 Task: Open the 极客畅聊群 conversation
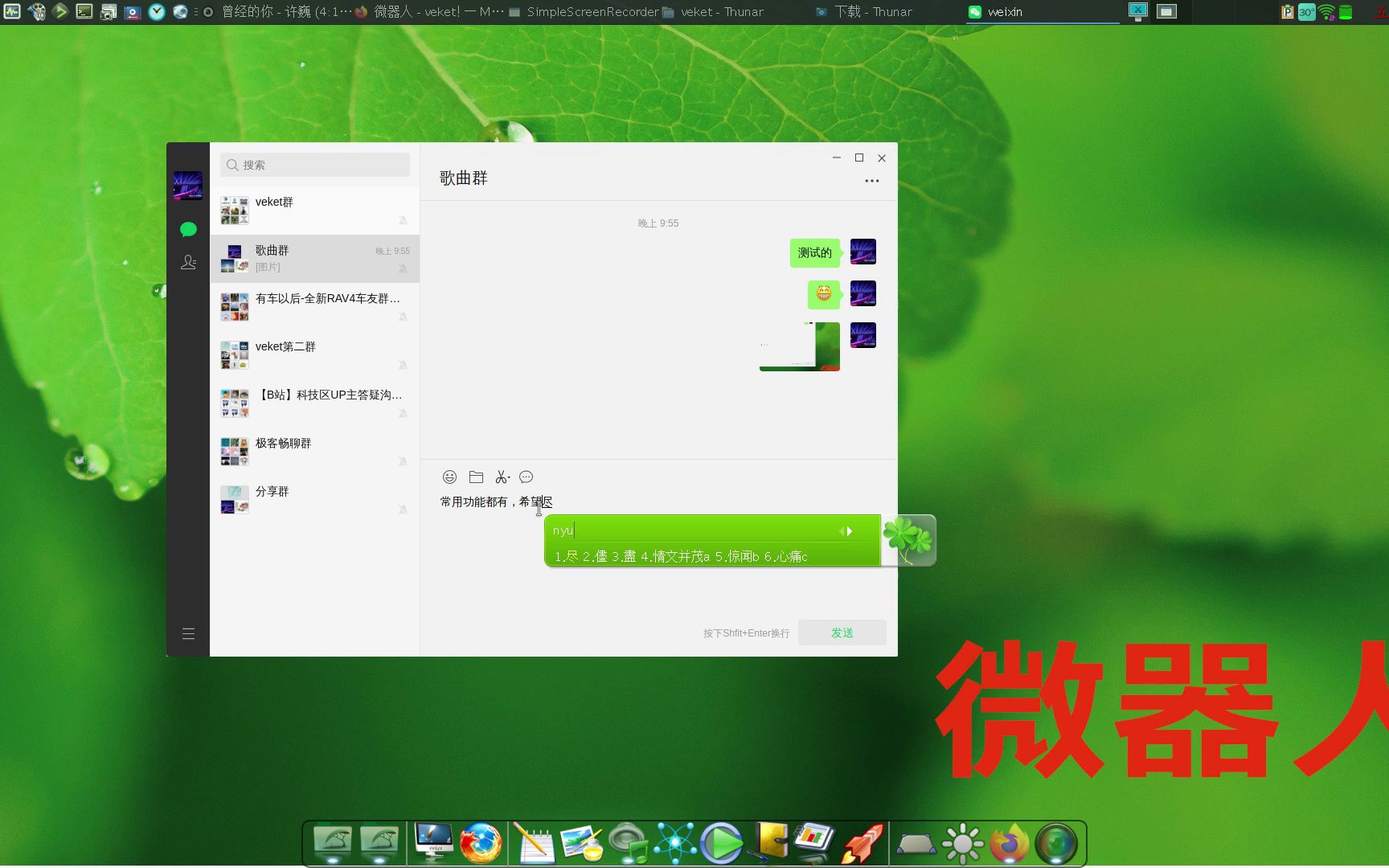coord(315,452)
